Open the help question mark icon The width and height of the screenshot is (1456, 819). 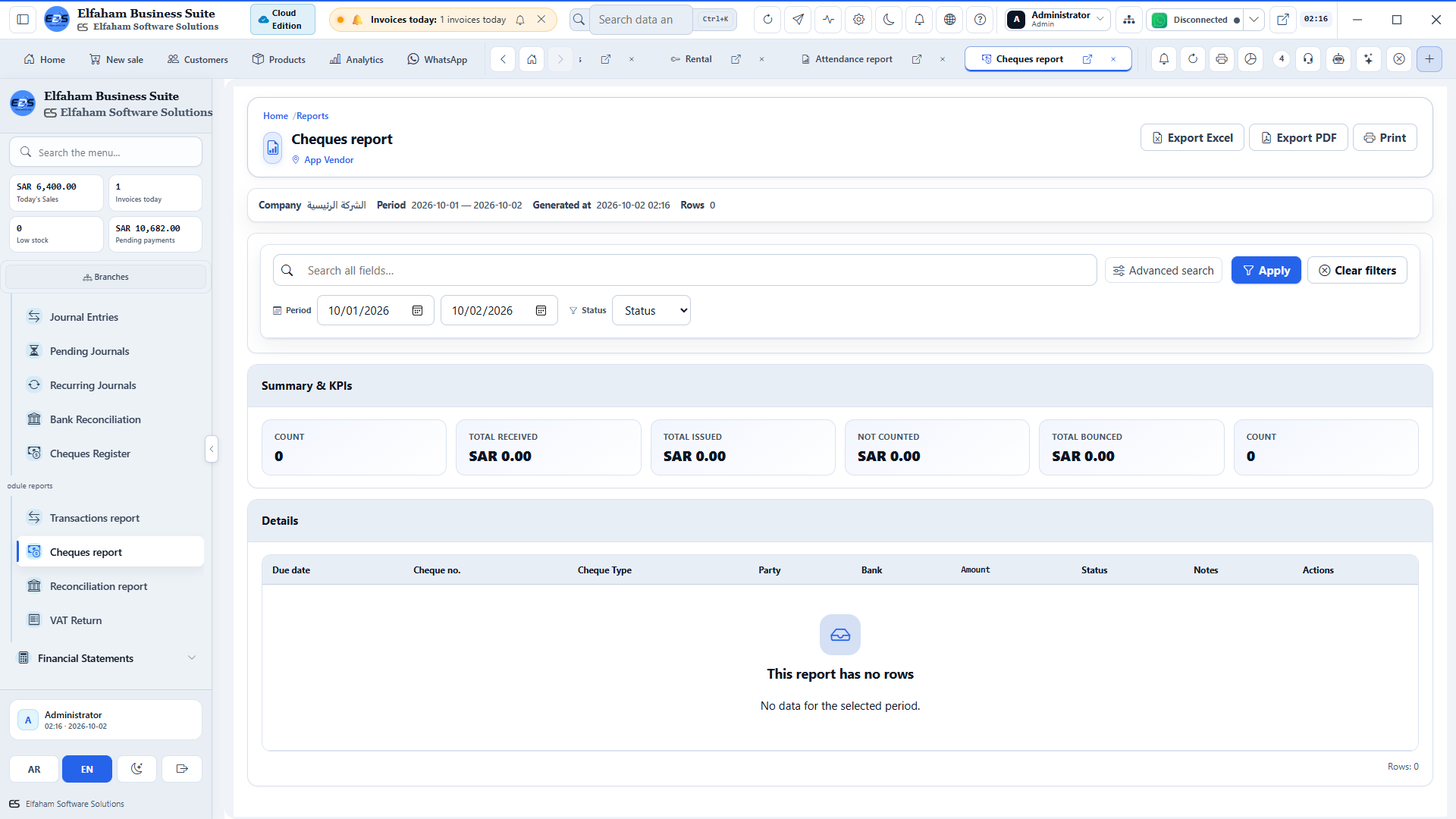click(980, 20)
